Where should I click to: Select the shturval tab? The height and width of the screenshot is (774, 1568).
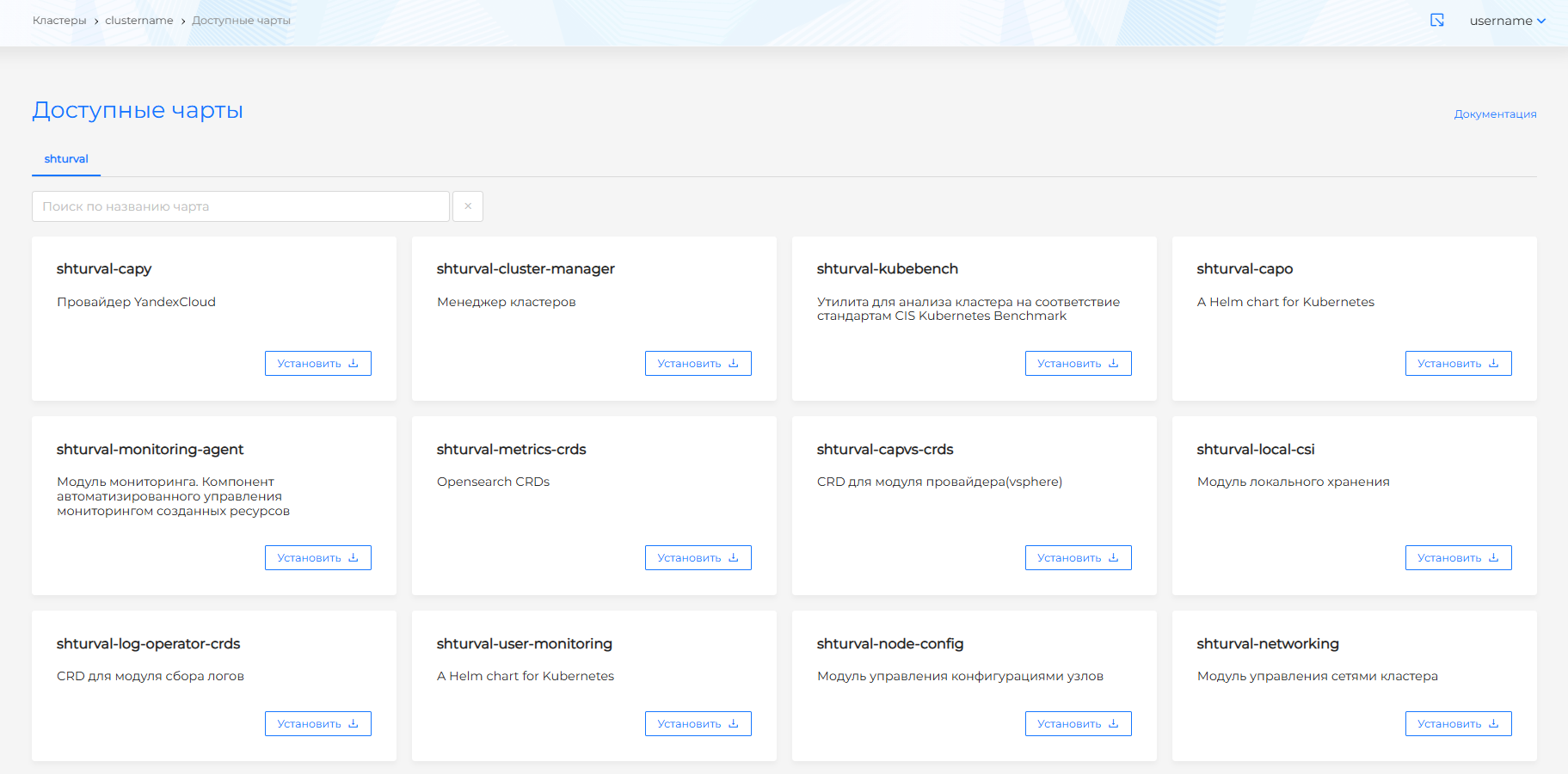(x=66, y=159)
